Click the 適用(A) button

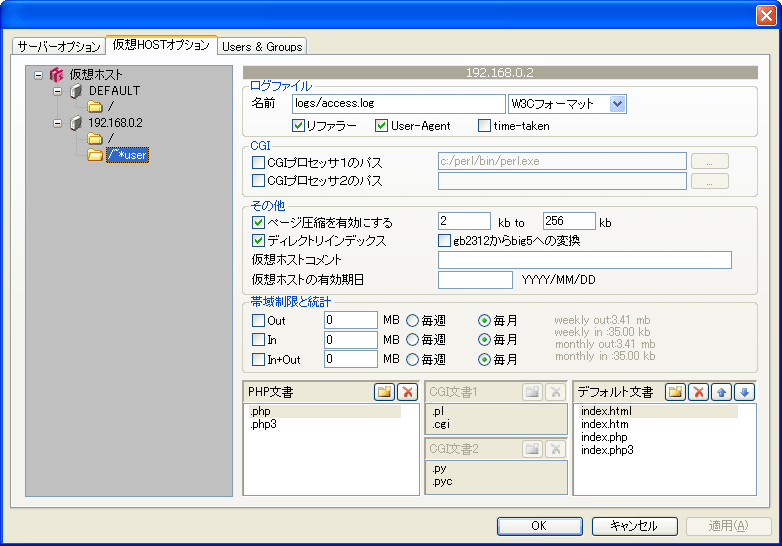pos(729,526)
